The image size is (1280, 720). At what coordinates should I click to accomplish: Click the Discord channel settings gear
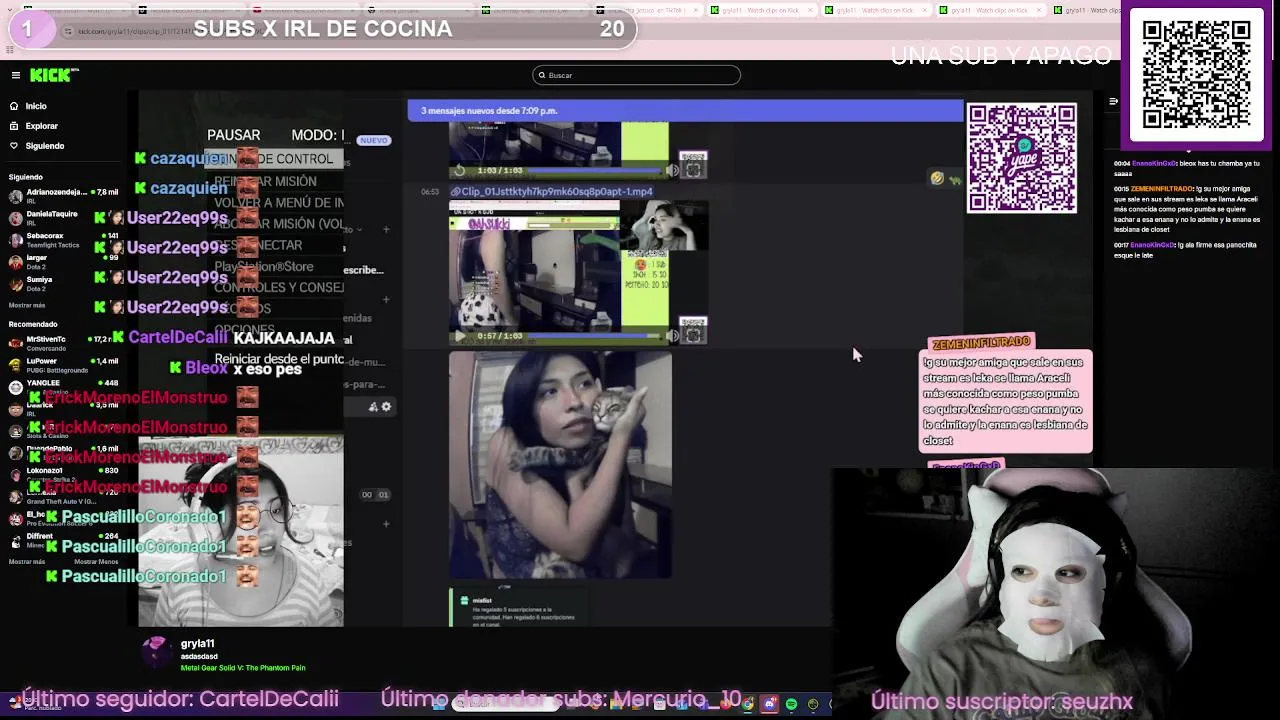pyautogui.click(x=386, y=407)
